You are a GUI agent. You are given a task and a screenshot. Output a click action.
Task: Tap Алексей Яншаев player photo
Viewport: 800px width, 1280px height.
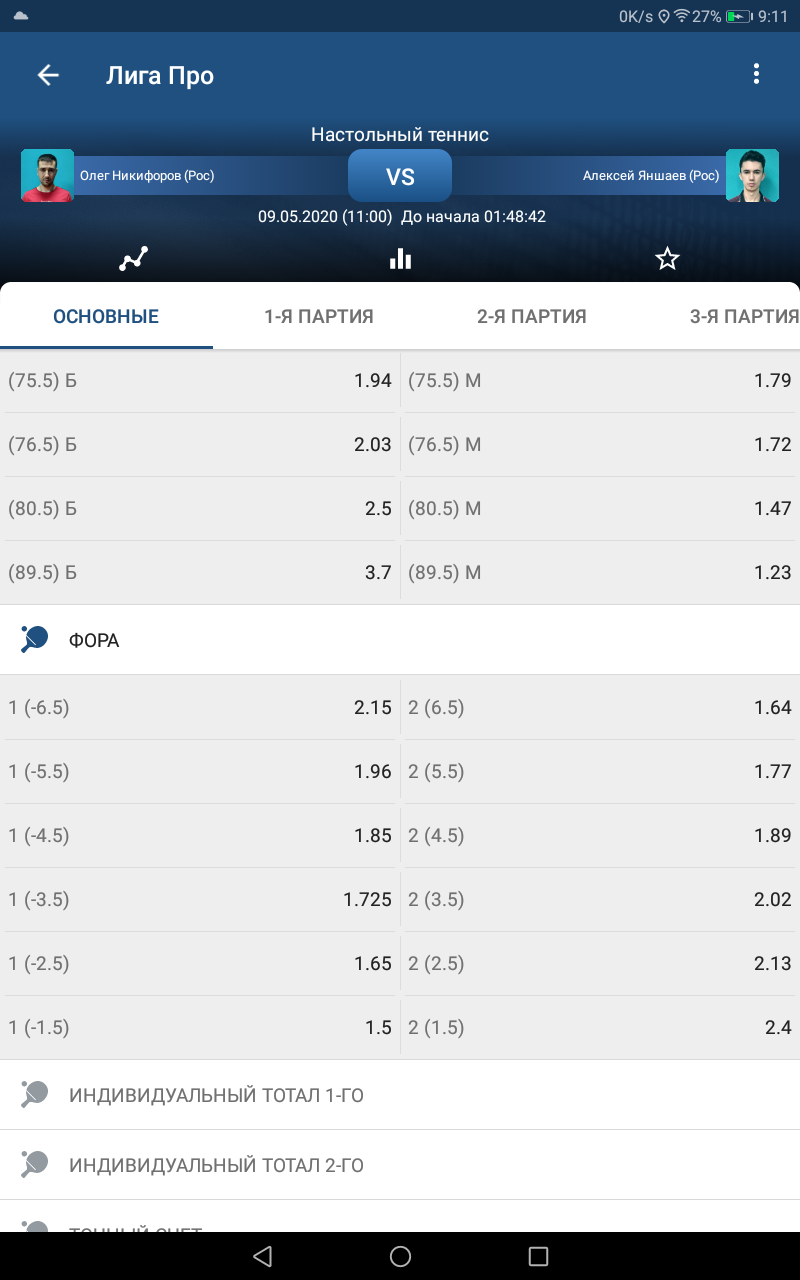point(752,176)
